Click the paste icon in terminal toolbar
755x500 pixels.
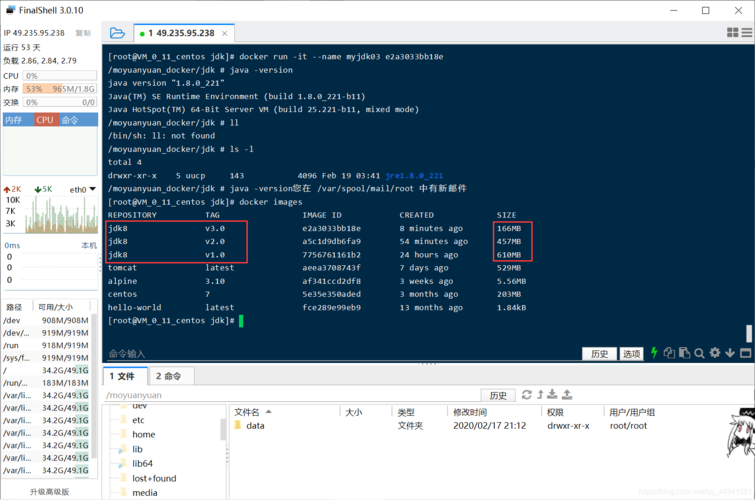(684, 353)
